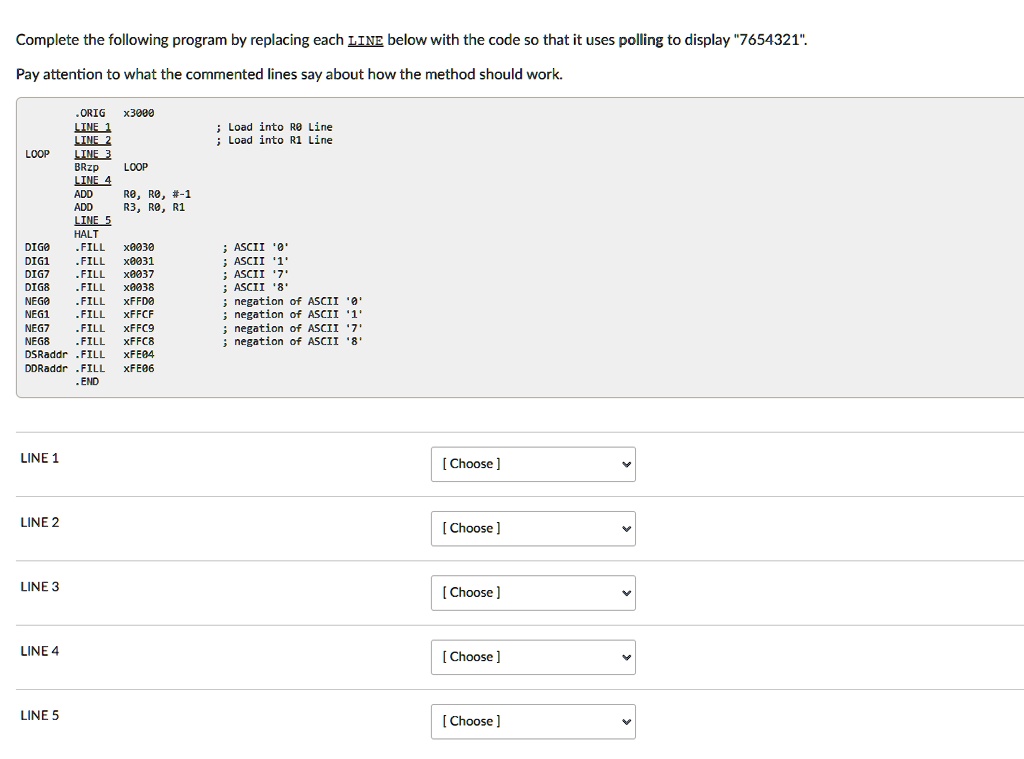1024x759 pixels.
Task: Open the LINE 1 answer dropdown
Action: point(532,463)
